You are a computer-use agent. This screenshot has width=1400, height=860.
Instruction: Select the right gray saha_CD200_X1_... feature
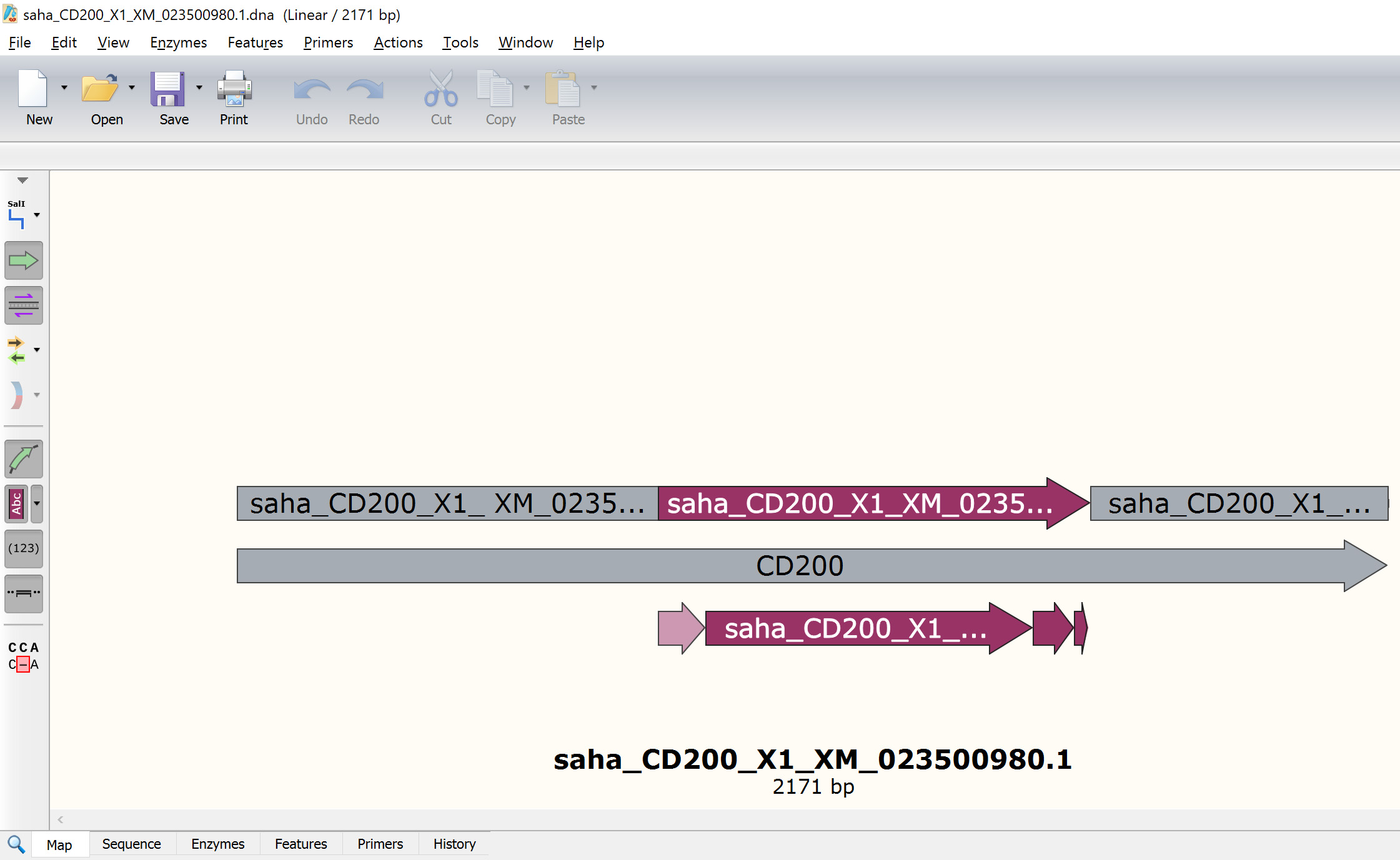tap(1239, 503)
